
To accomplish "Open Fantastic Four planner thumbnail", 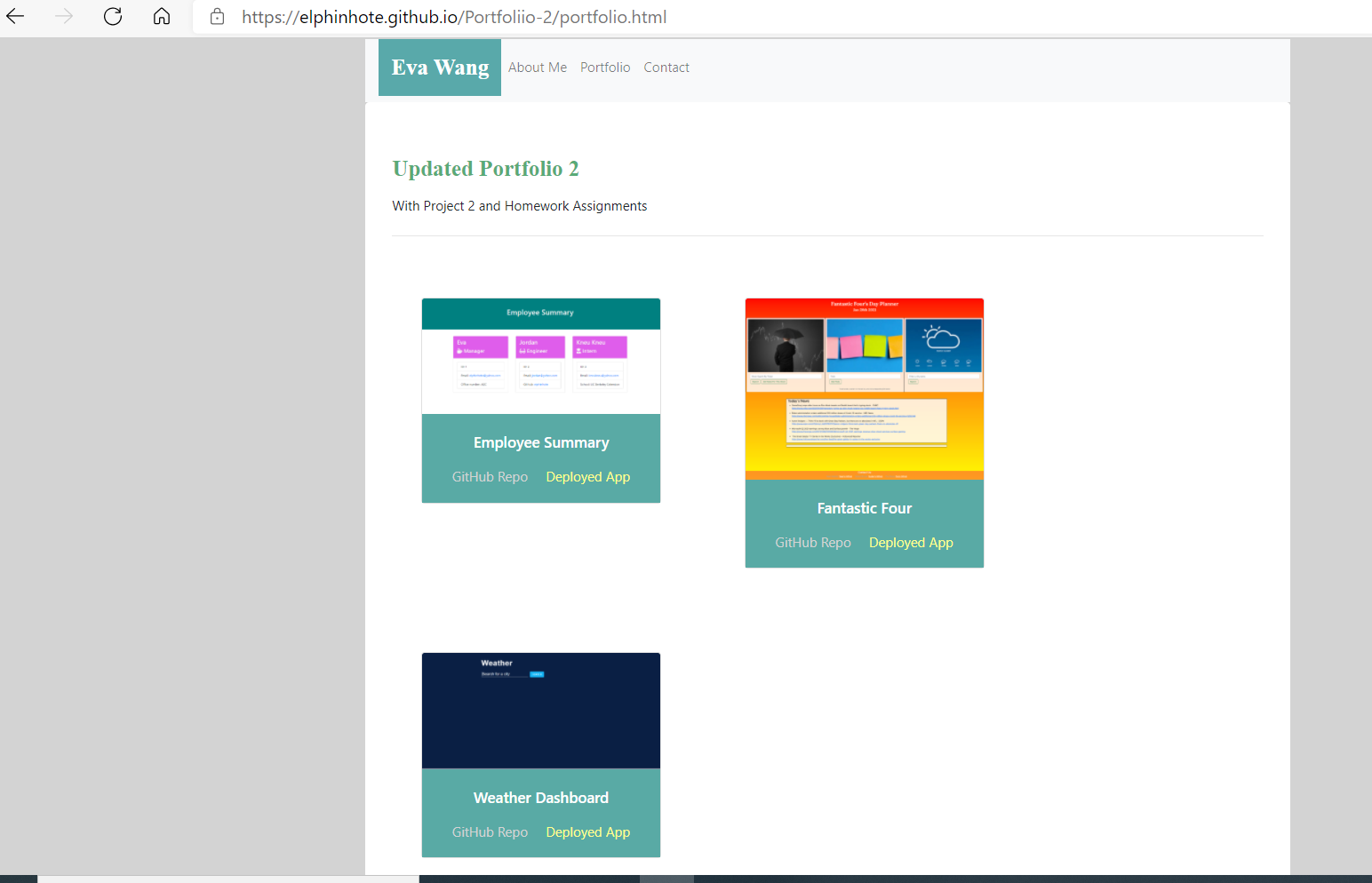I will coord(865,389).
